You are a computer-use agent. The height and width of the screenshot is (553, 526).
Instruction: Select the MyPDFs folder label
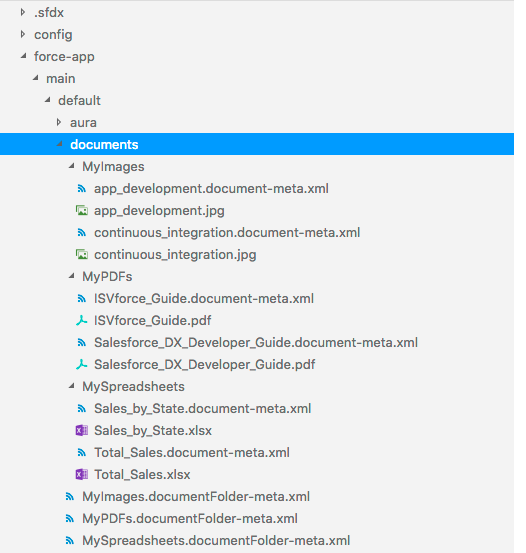107,277
